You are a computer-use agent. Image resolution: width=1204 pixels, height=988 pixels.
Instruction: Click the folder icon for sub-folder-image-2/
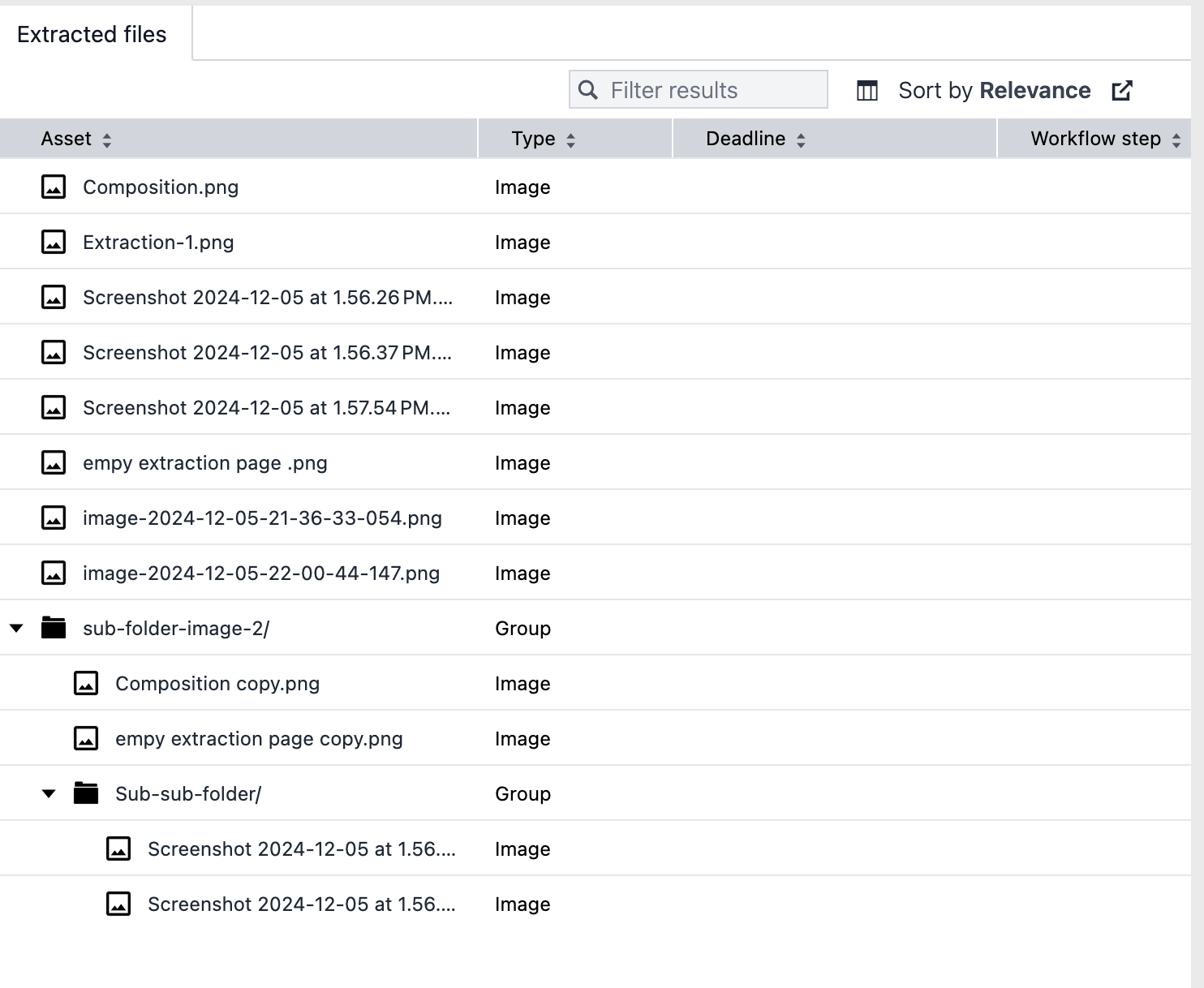[54, 628]
